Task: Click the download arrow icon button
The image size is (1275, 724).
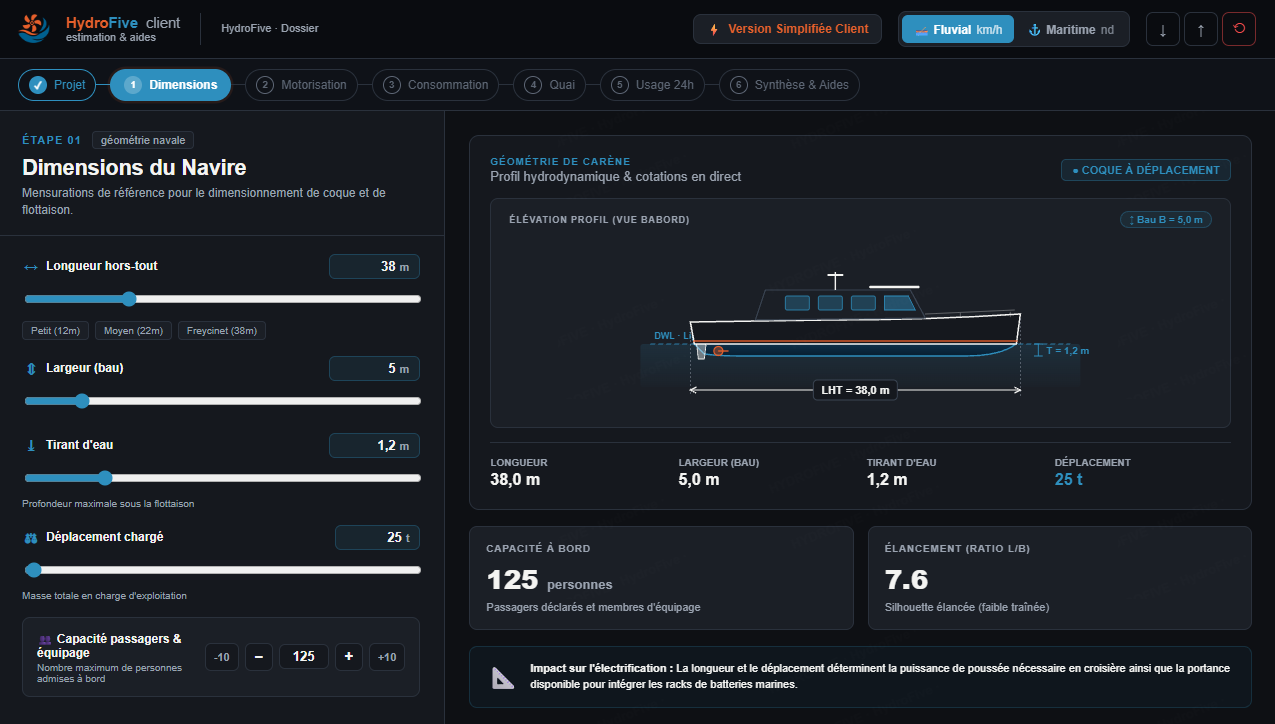Action: [1162, 29]
